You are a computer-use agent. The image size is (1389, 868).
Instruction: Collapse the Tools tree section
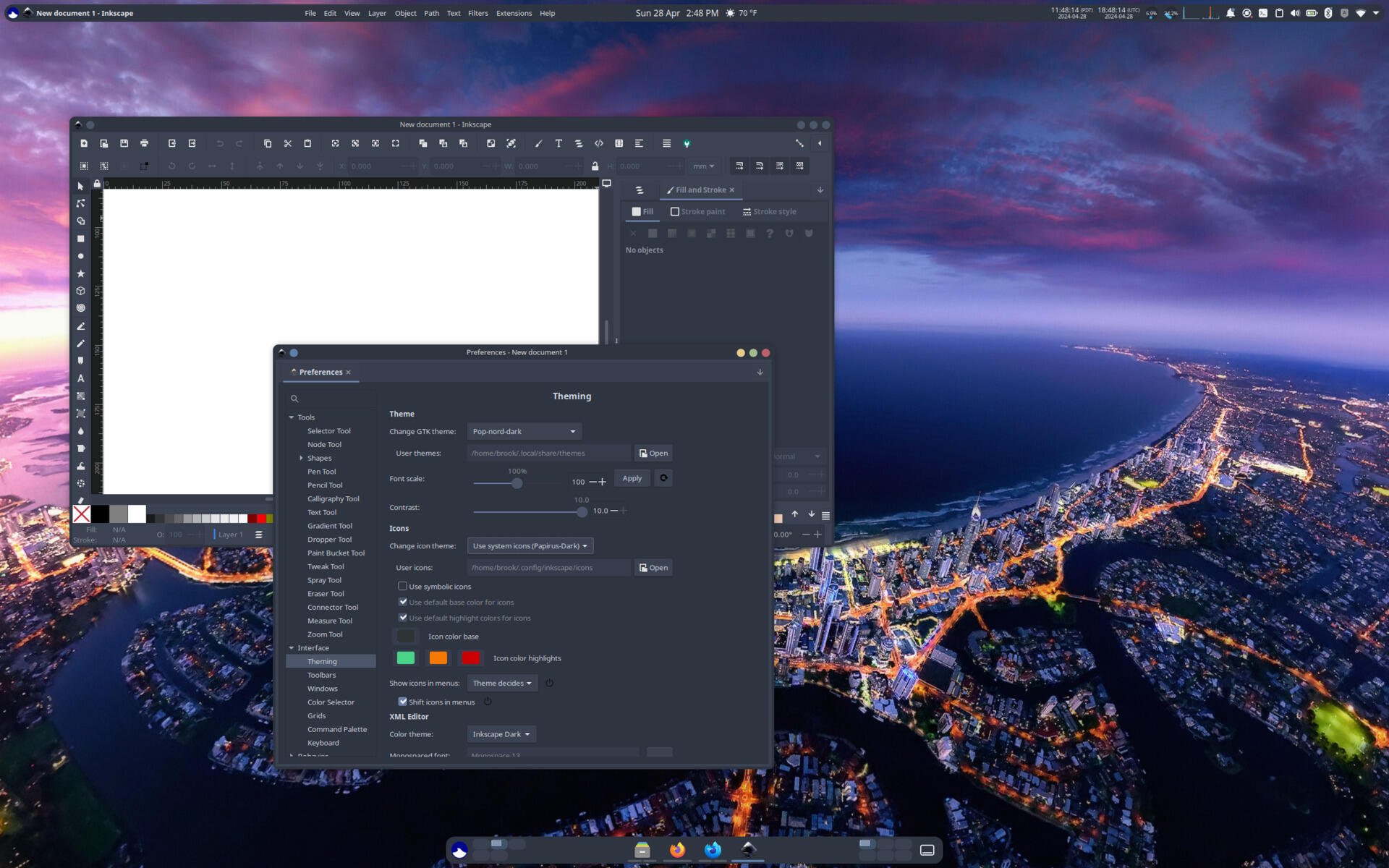(292, 417)
